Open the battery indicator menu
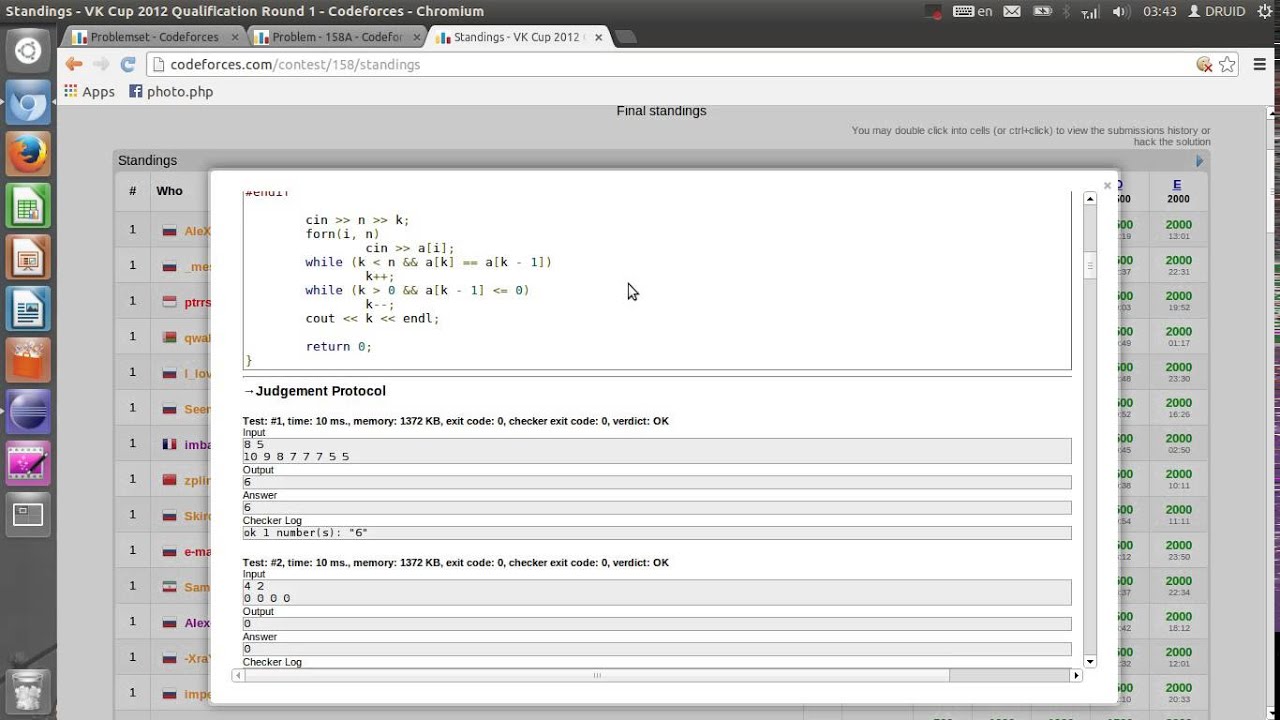The width and height of the screenshot is (1280, 720). click(x=1042, y=11)
